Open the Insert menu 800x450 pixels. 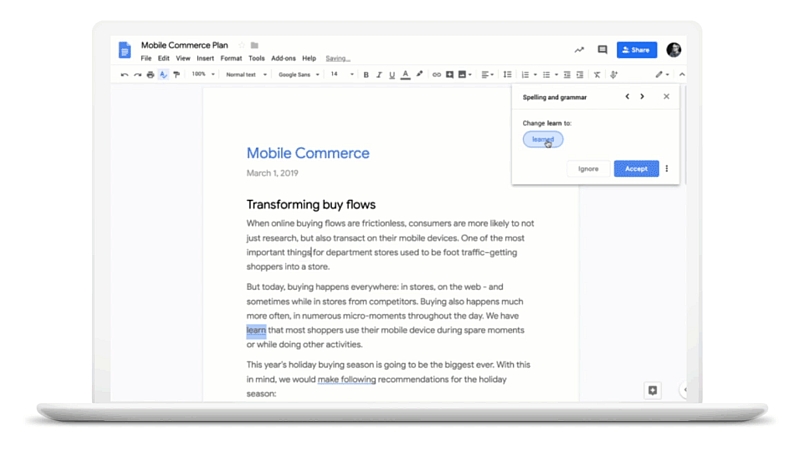[x=205, y=59]
